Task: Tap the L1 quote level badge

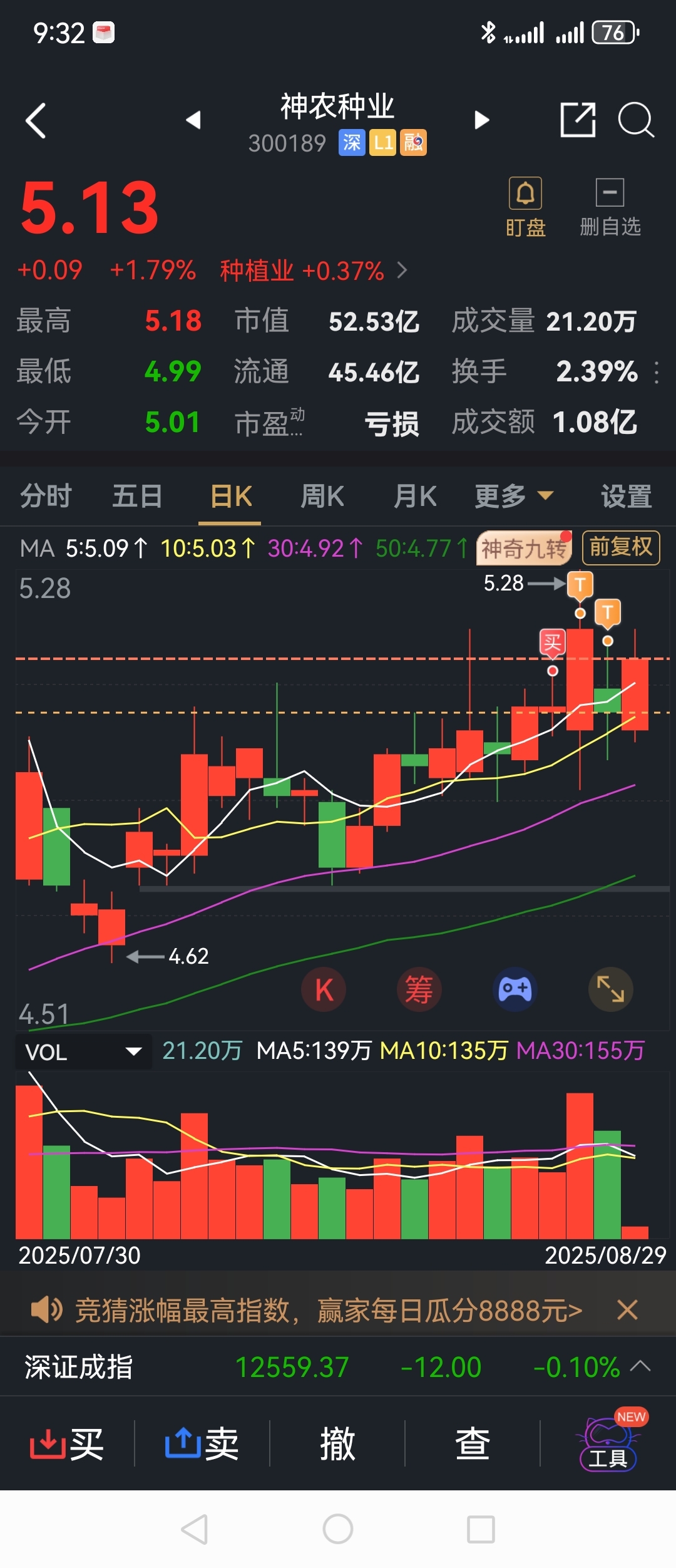Action: 382,143
